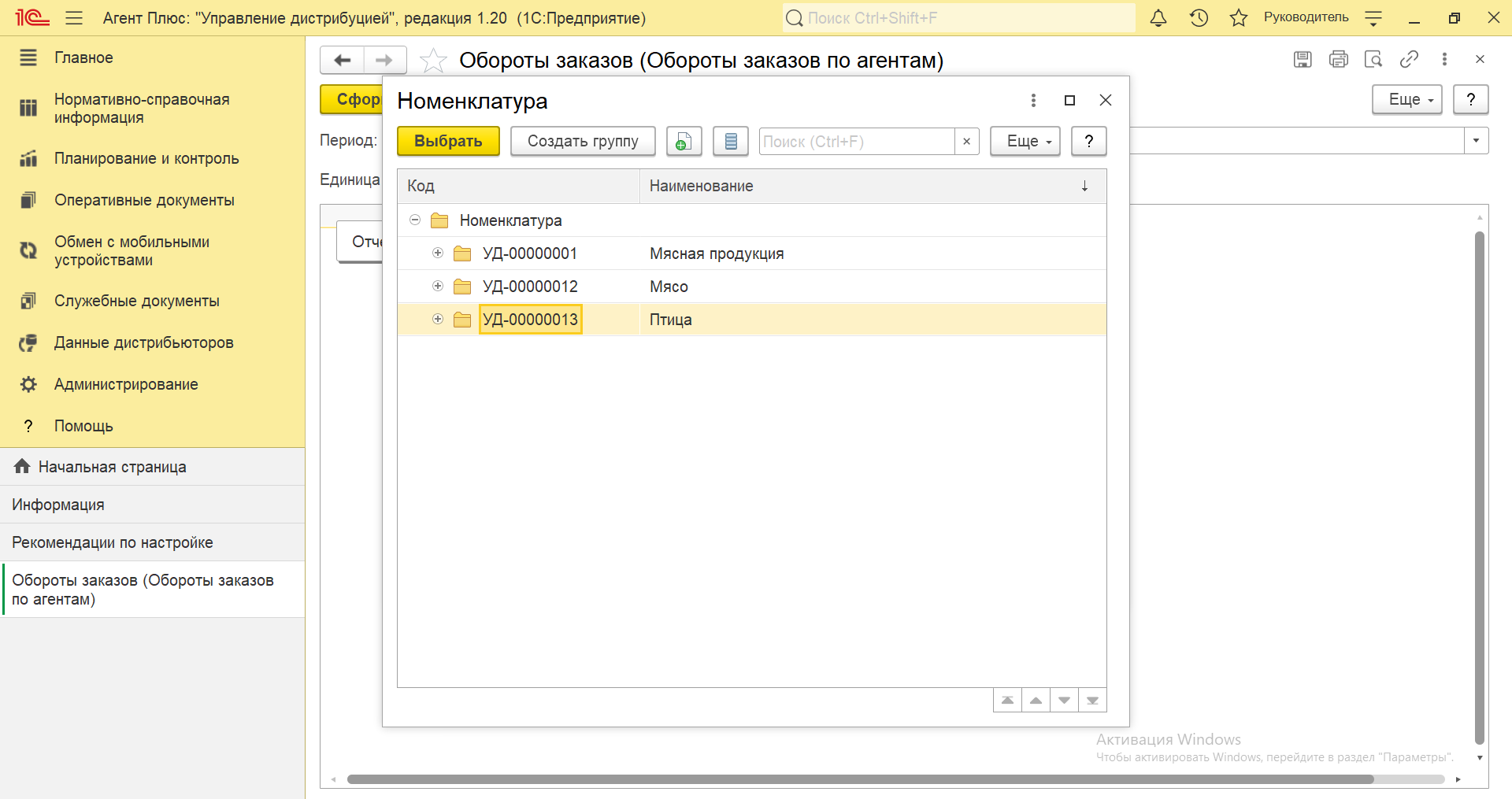Open favorites star in title bar

pos(1239,17)
